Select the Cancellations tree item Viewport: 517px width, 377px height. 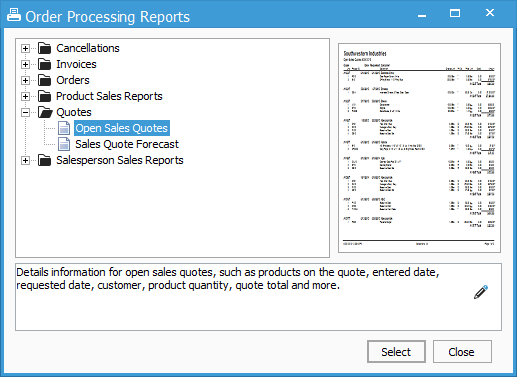tap(88, 48)
